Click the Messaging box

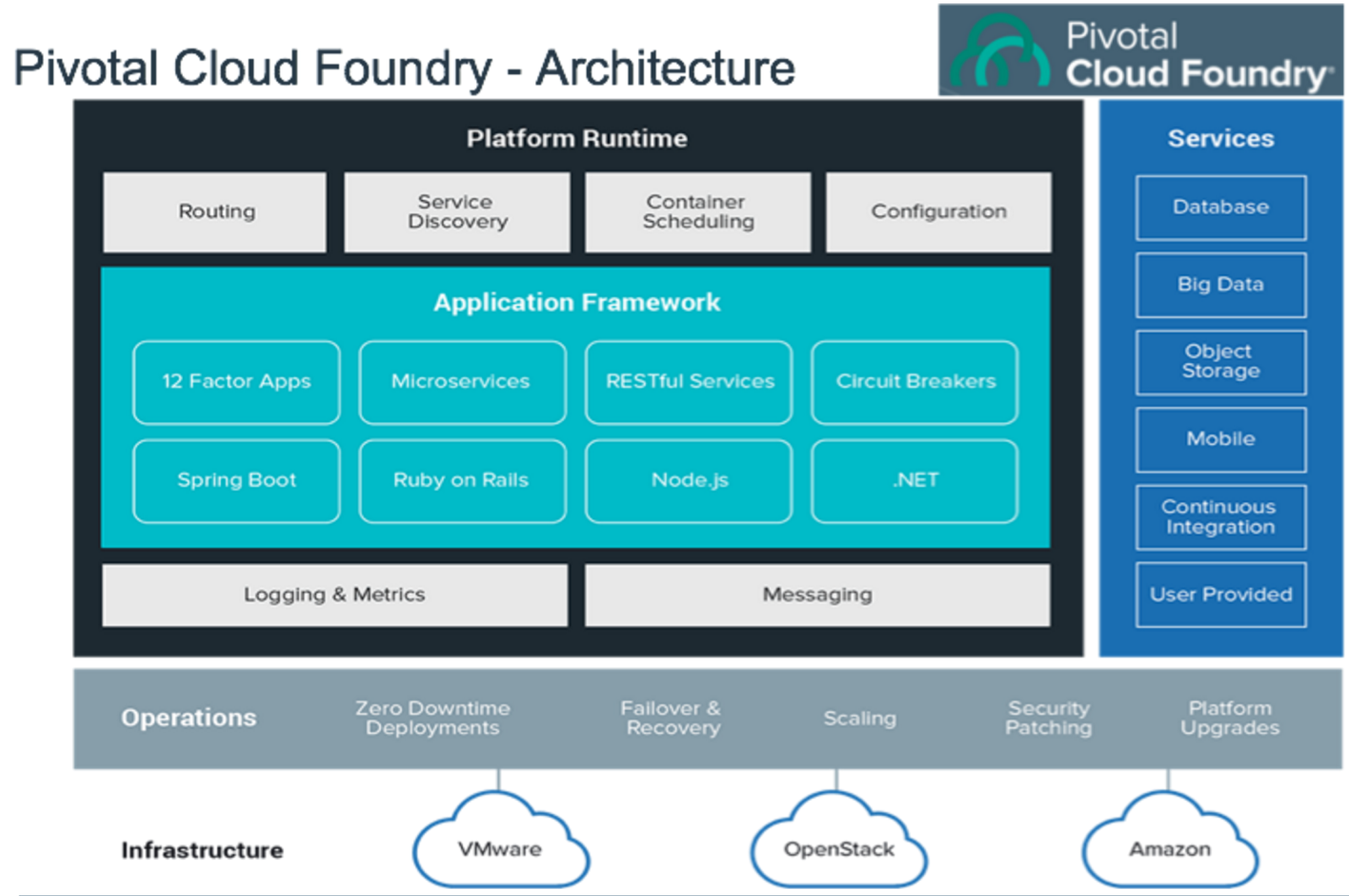click(818, 595)
